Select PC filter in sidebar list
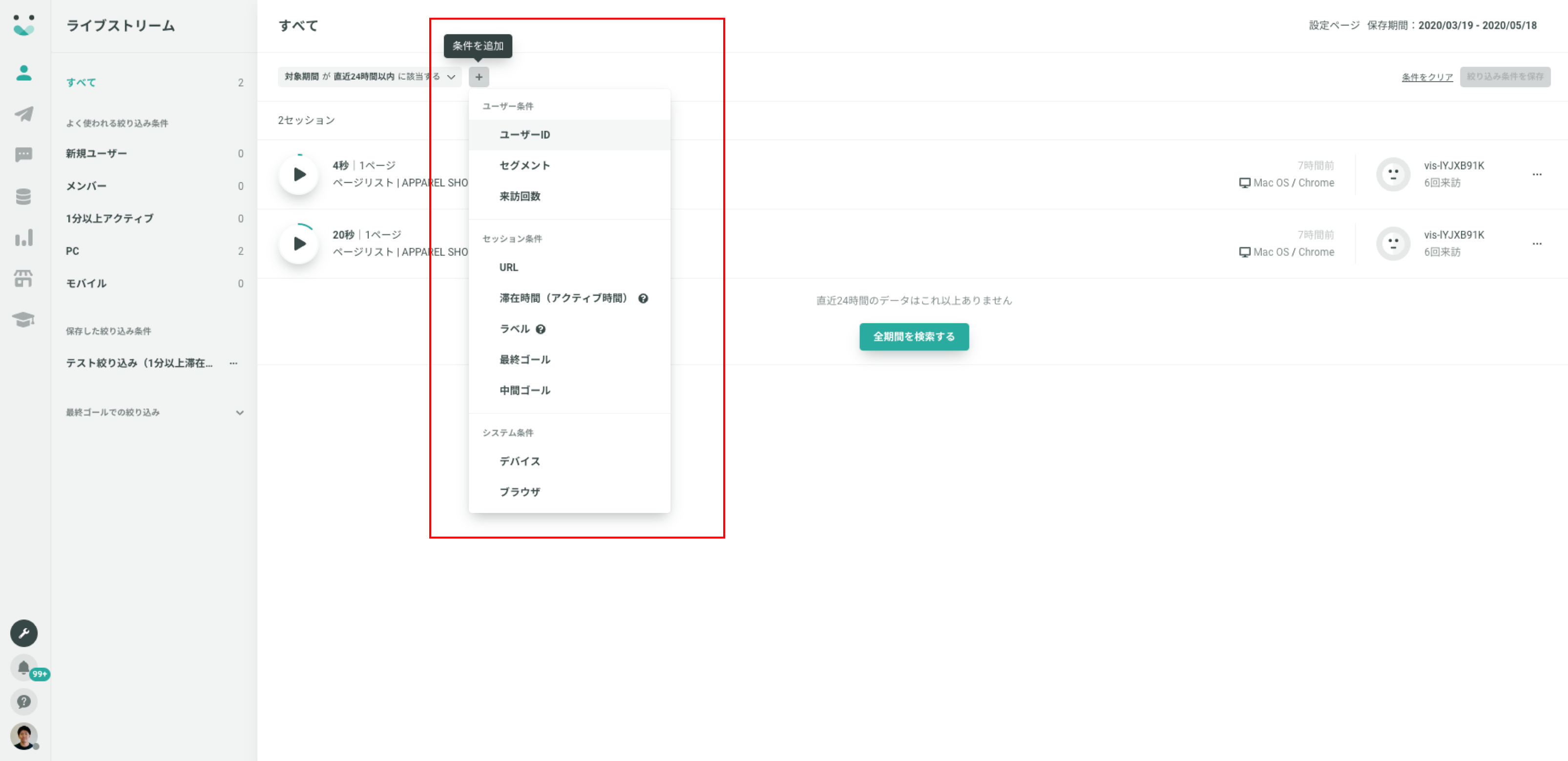 coord(72,251)
